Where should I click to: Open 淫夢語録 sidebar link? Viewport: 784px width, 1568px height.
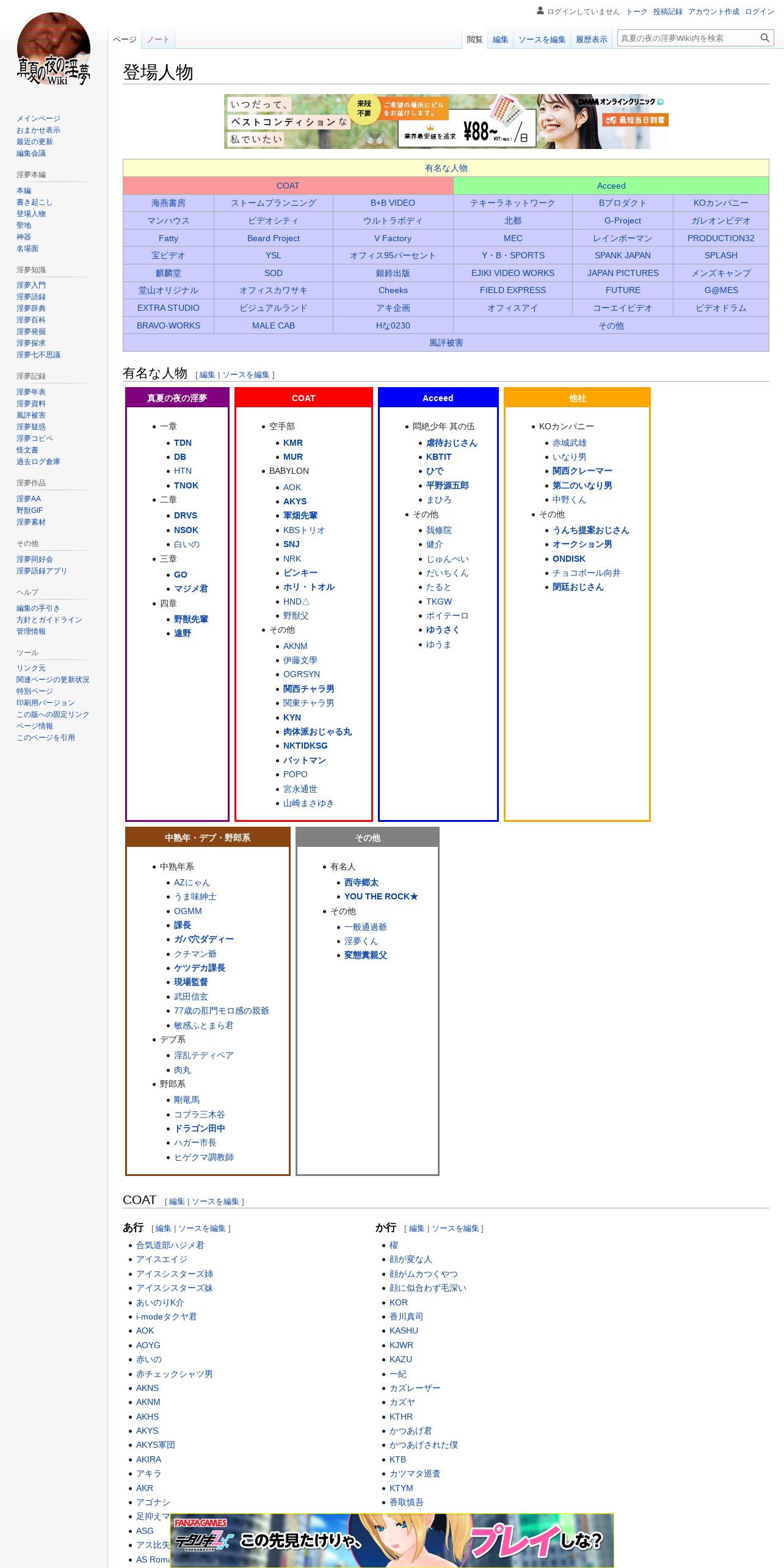[x=31, y=297]
